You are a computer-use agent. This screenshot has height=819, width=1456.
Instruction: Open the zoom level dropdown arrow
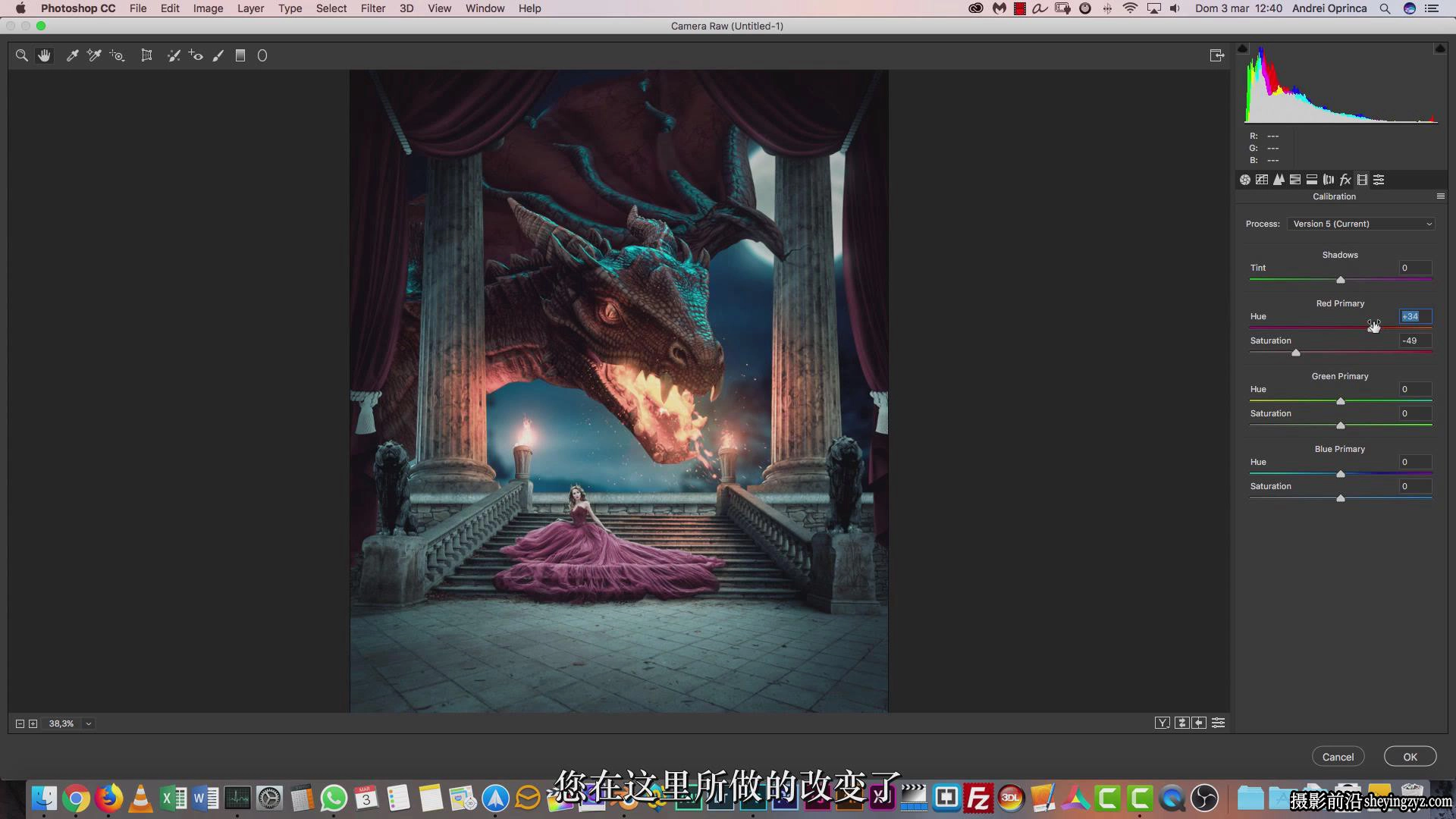coord(89,723)
